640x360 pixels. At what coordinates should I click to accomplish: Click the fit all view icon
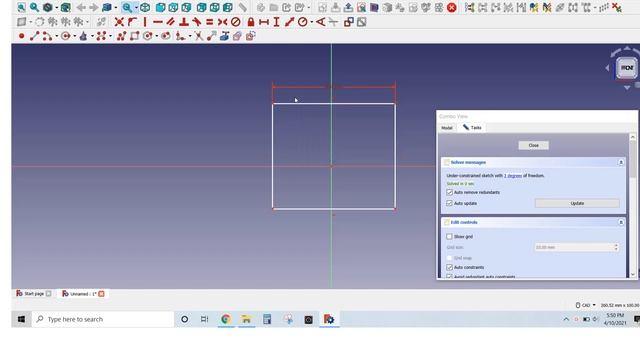(21, 7)
